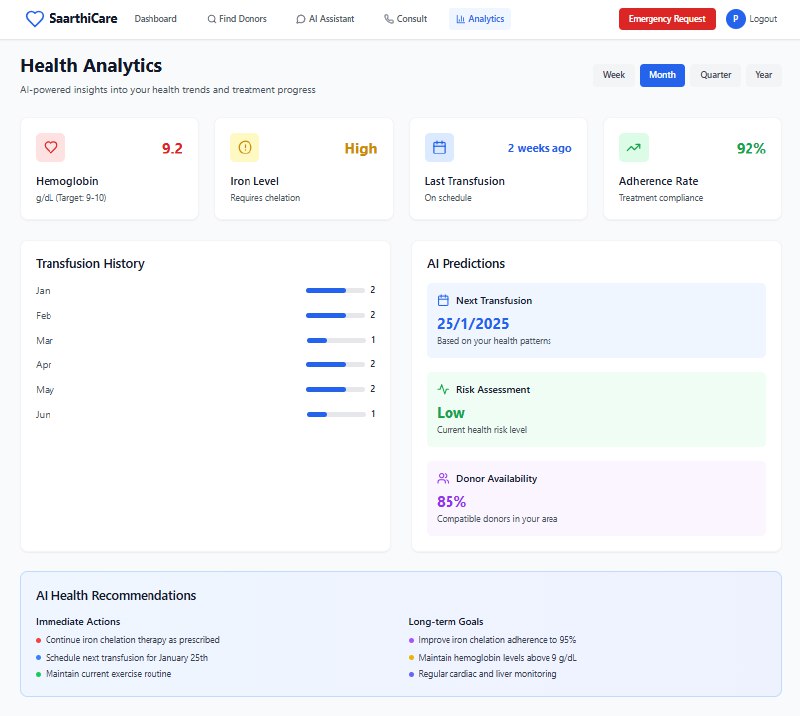Screen dimensions: 800x716
Task: Select the Year time range
Action: coord(763,75)
